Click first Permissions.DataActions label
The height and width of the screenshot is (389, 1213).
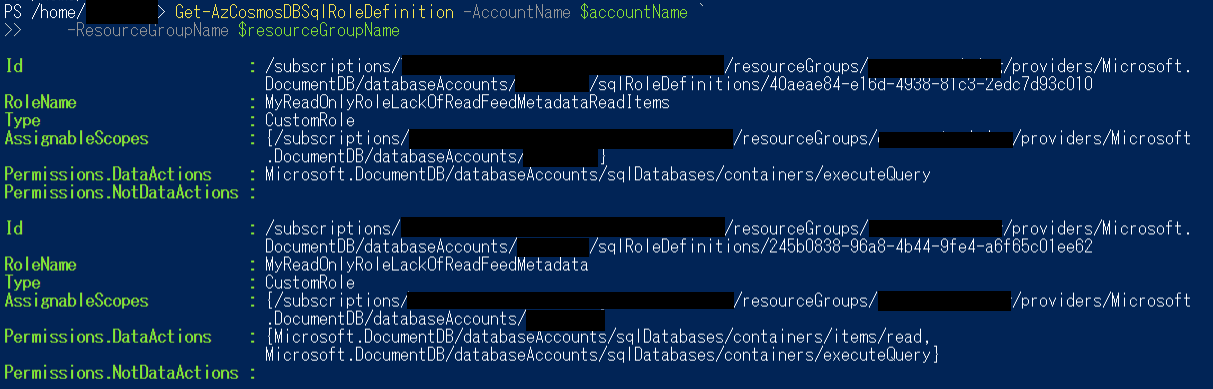(108, 175)
